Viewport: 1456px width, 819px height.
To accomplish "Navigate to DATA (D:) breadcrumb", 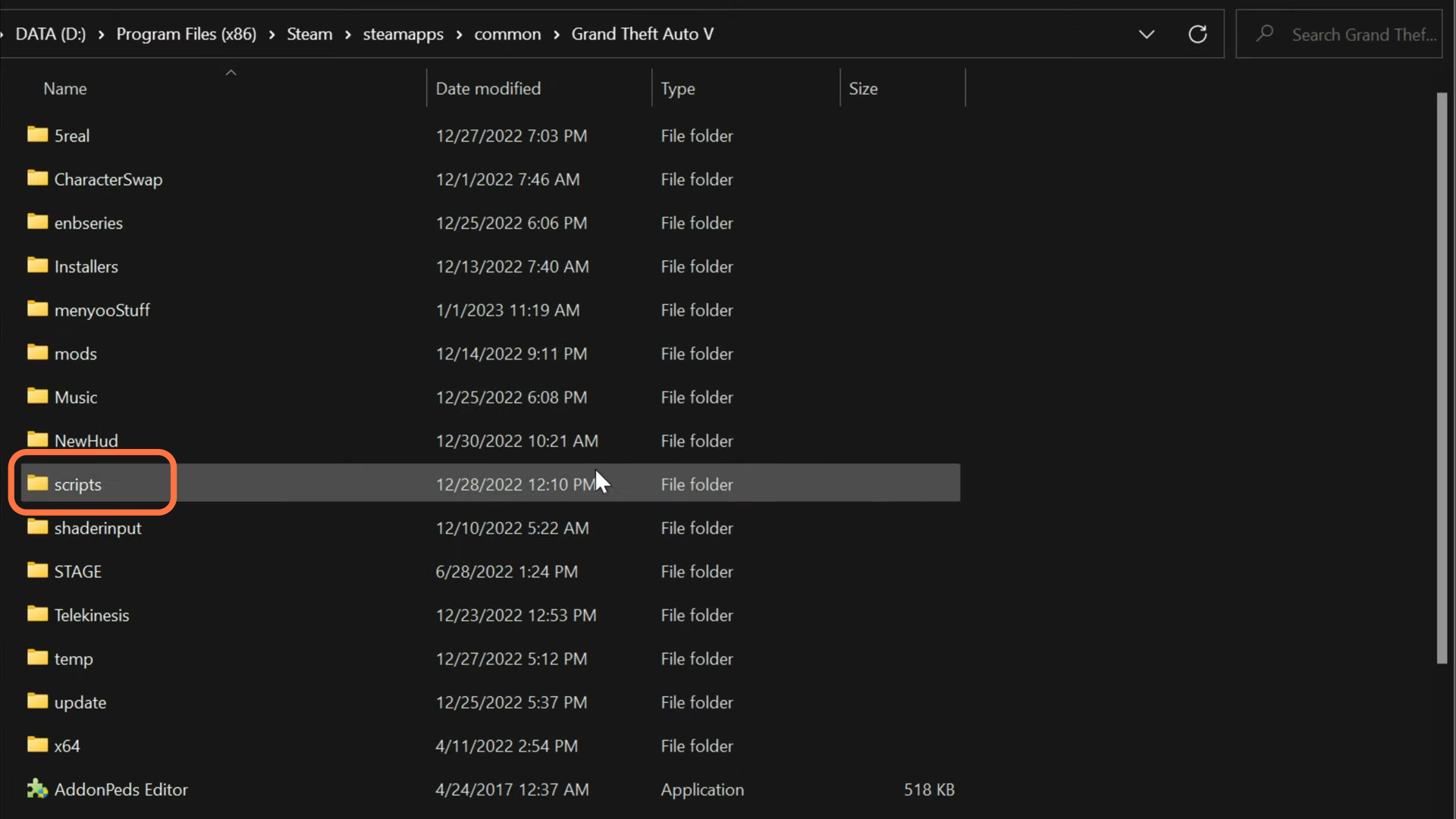I will [51, 34].
